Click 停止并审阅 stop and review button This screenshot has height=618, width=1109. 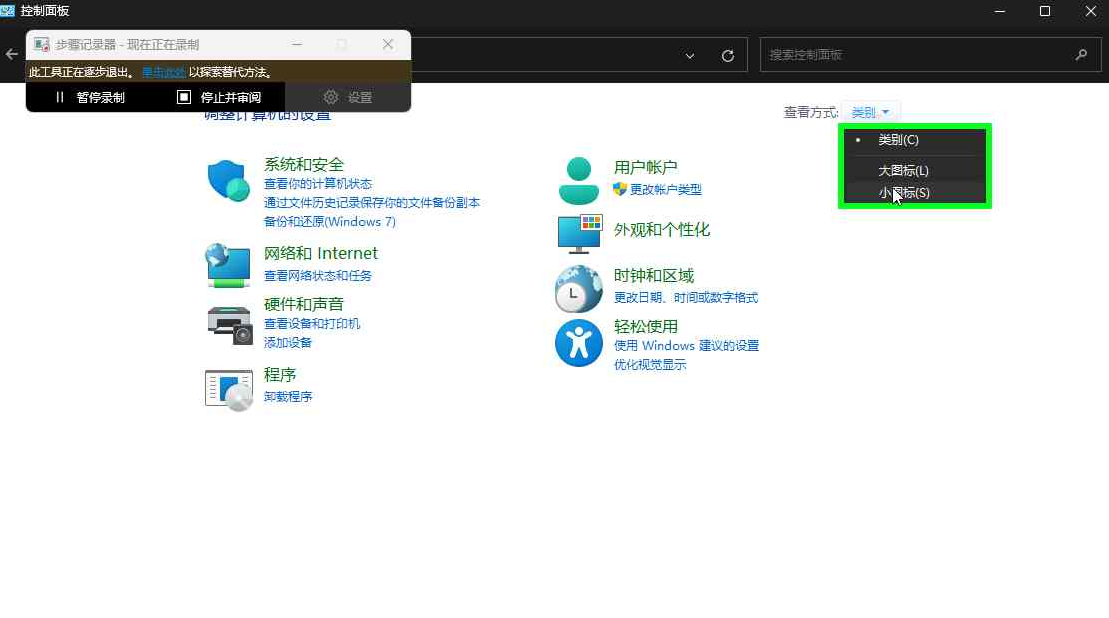tap(219, 97)
